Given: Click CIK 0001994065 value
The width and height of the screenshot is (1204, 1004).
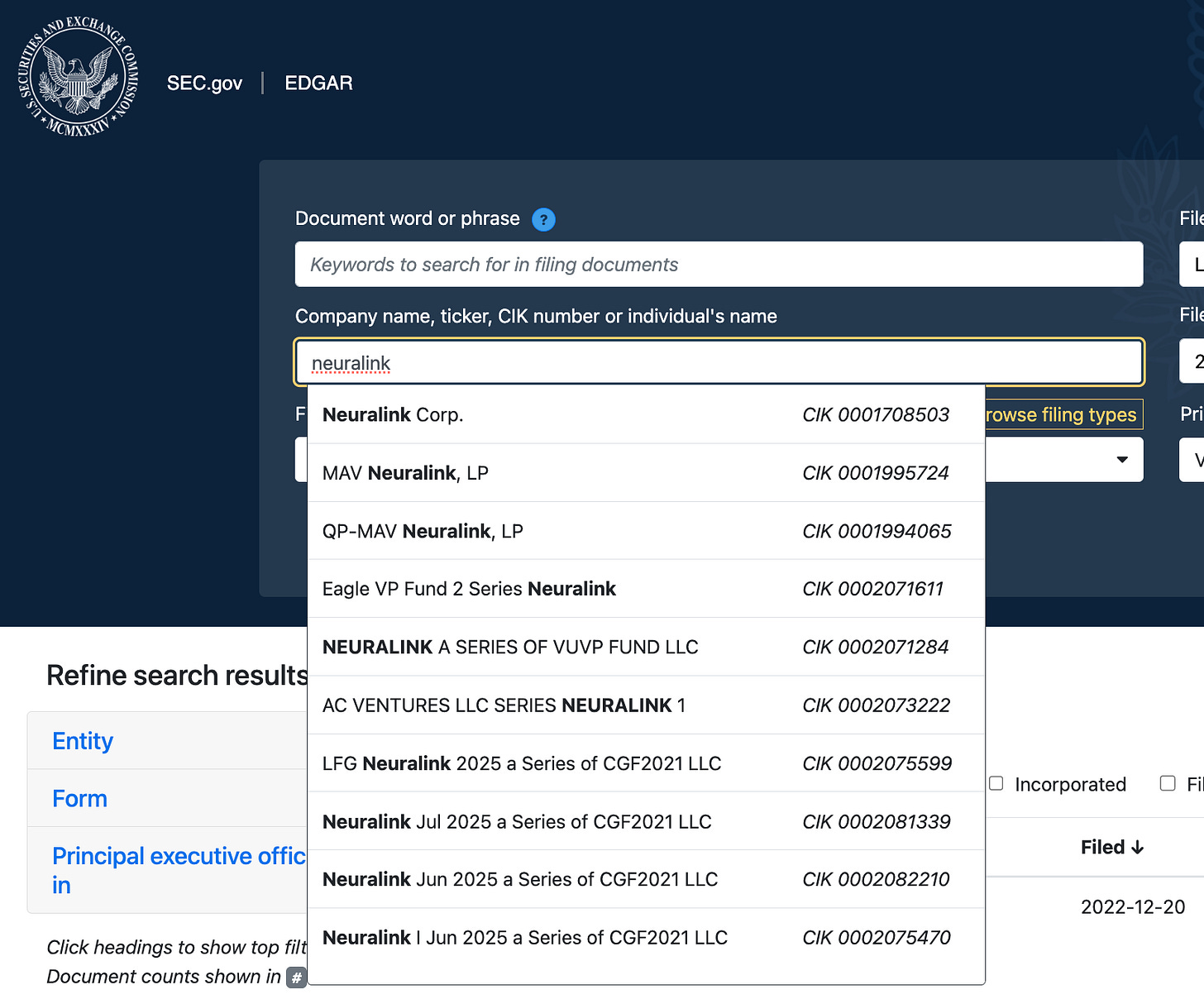Looking at the screenshot, I should [877, 531].
